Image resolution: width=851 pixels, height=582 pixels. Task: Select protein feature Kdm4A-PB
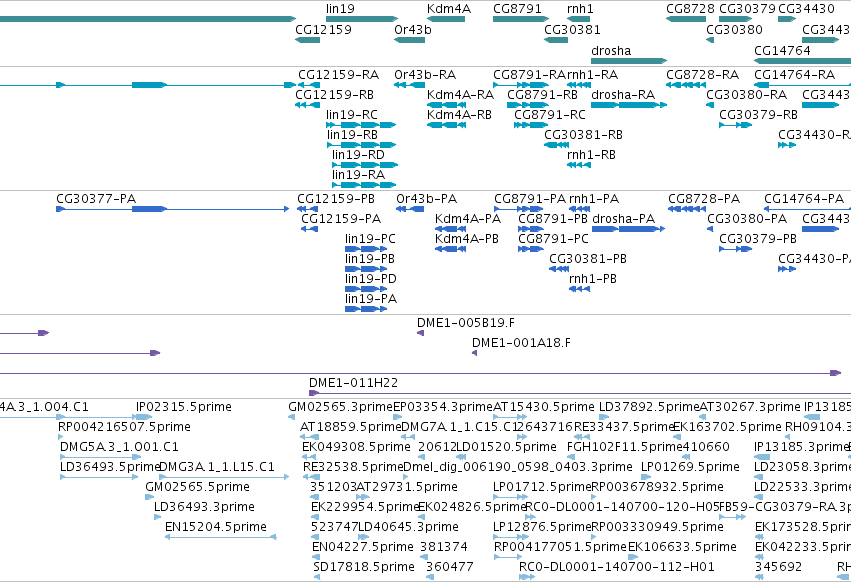pyautogui.click(x=450, y=249)
